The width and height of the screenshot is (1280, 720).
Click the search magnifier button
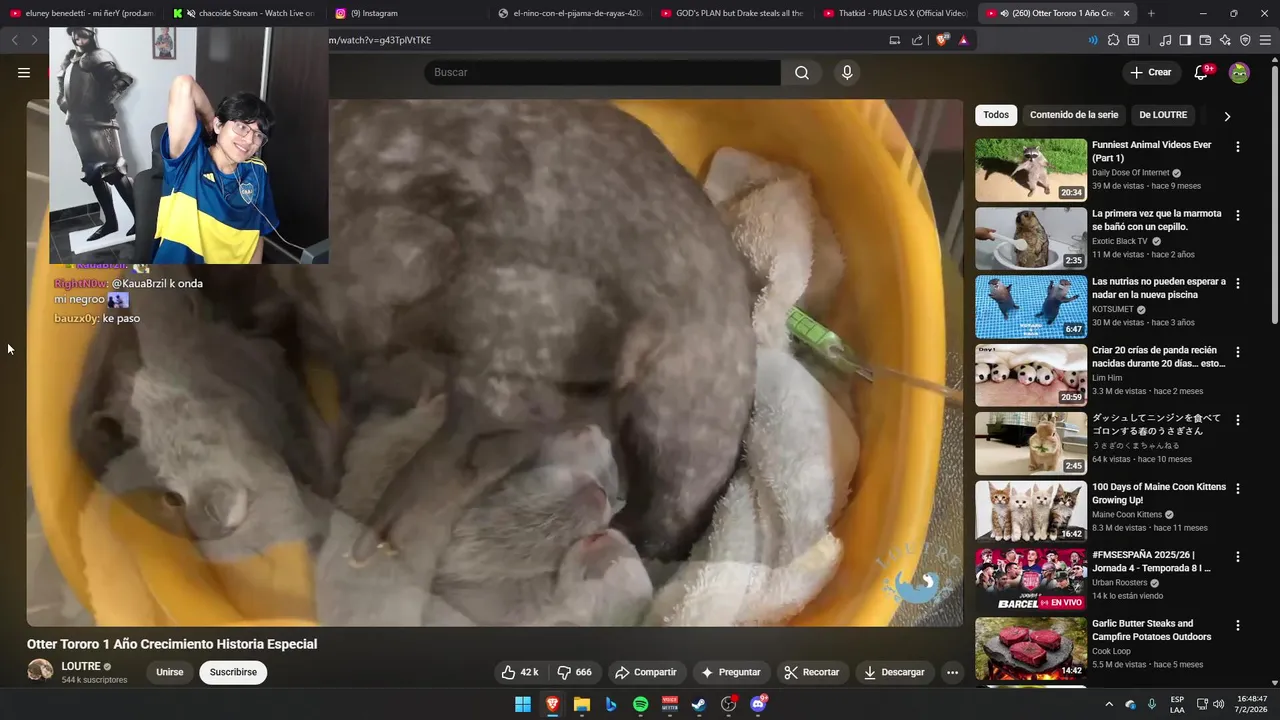(x=802, y=72)
